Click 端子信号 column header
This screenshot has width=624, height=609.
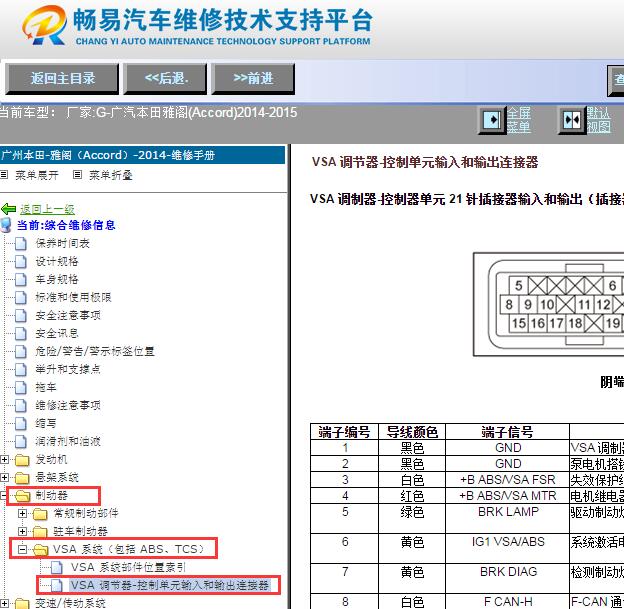coord(507,432)
